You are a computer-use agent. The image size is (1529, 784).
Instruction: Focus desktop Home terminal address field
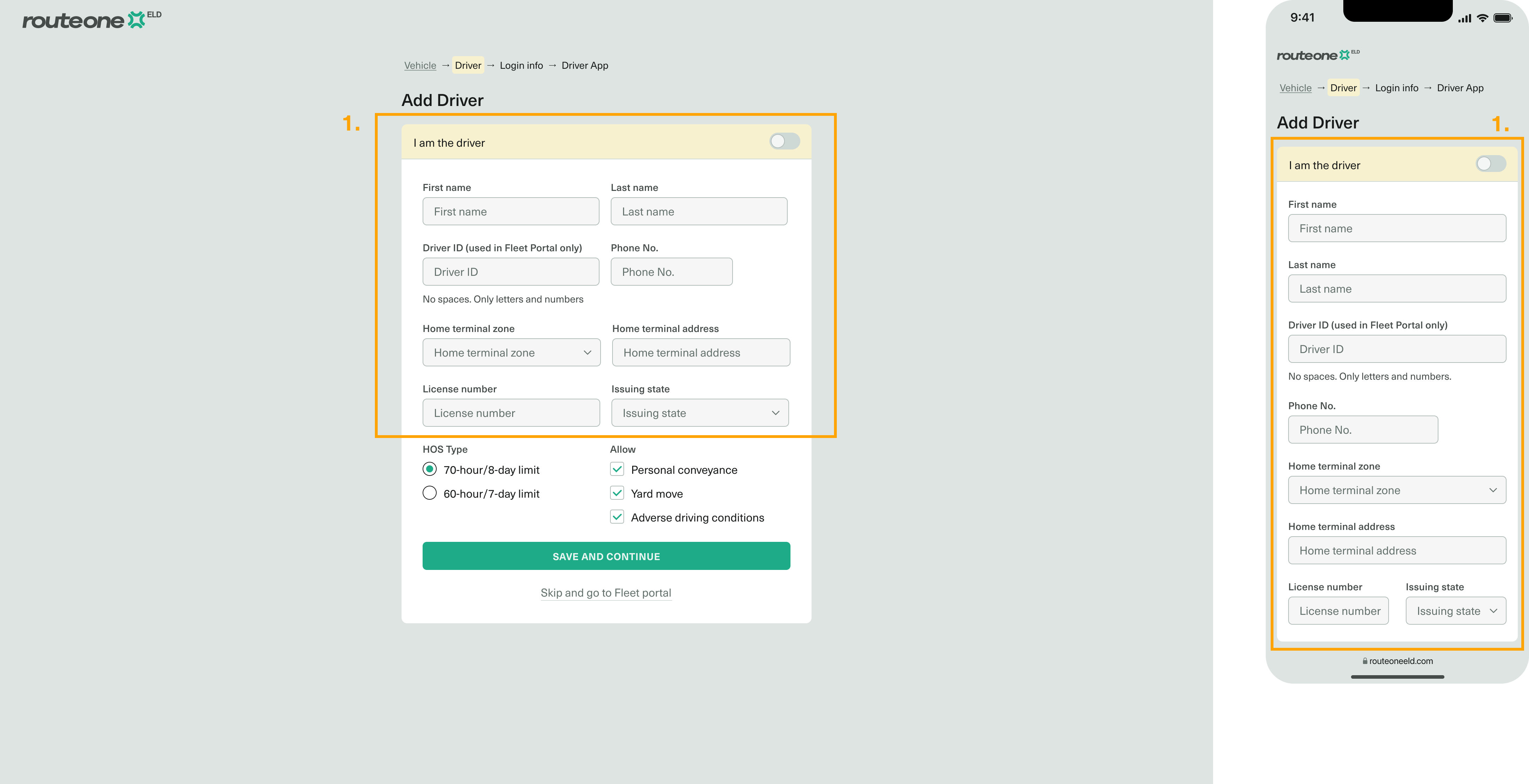(x=701, y=353)
